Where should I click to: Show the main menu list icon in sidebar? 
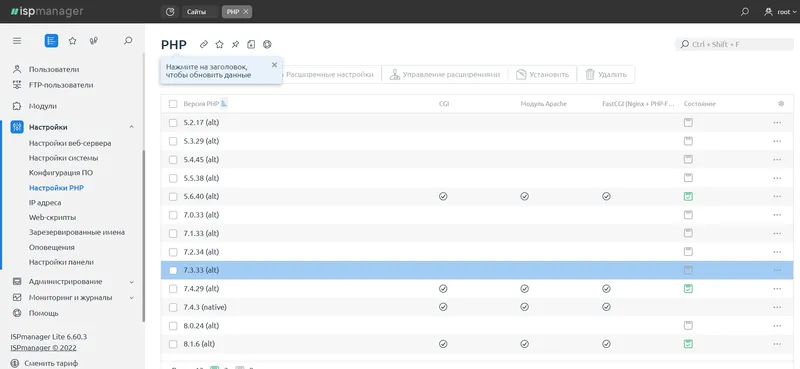(51, 41)
